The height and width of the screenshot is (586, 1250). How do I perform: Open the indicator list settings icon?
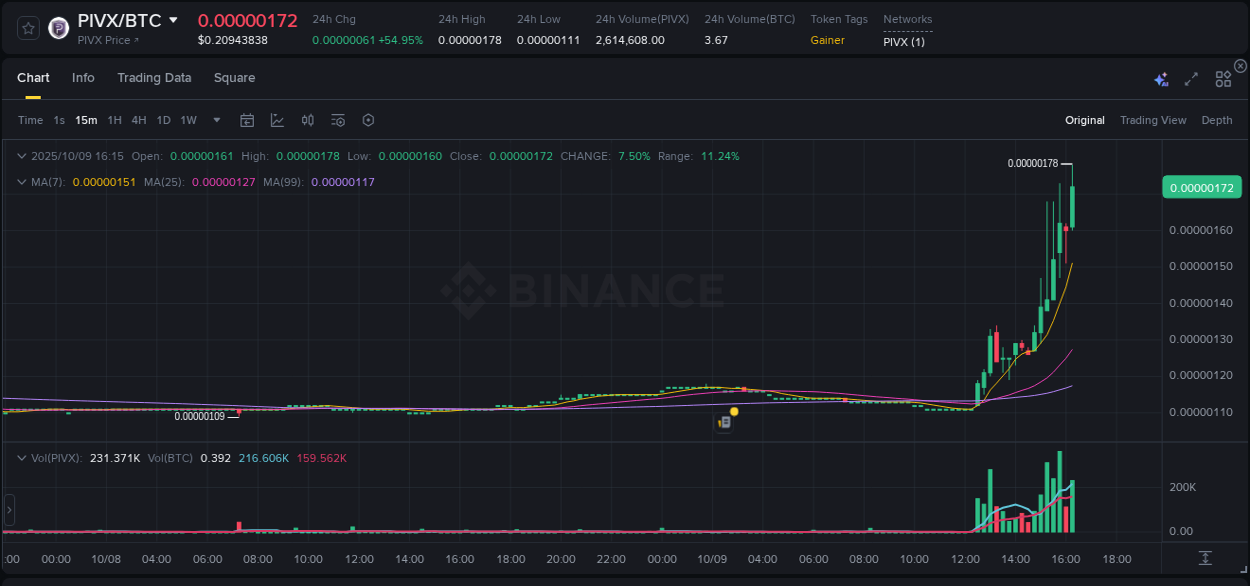coord(338,120)
